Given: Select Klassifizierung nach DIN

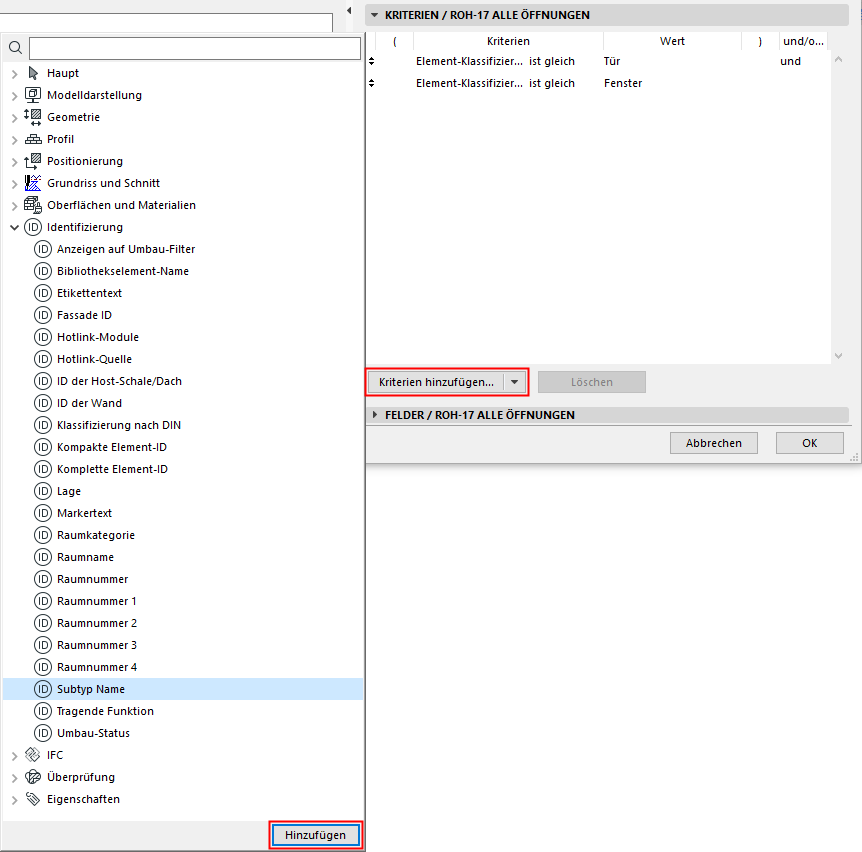Looking at the screenshot, I should tap(119, 425).
